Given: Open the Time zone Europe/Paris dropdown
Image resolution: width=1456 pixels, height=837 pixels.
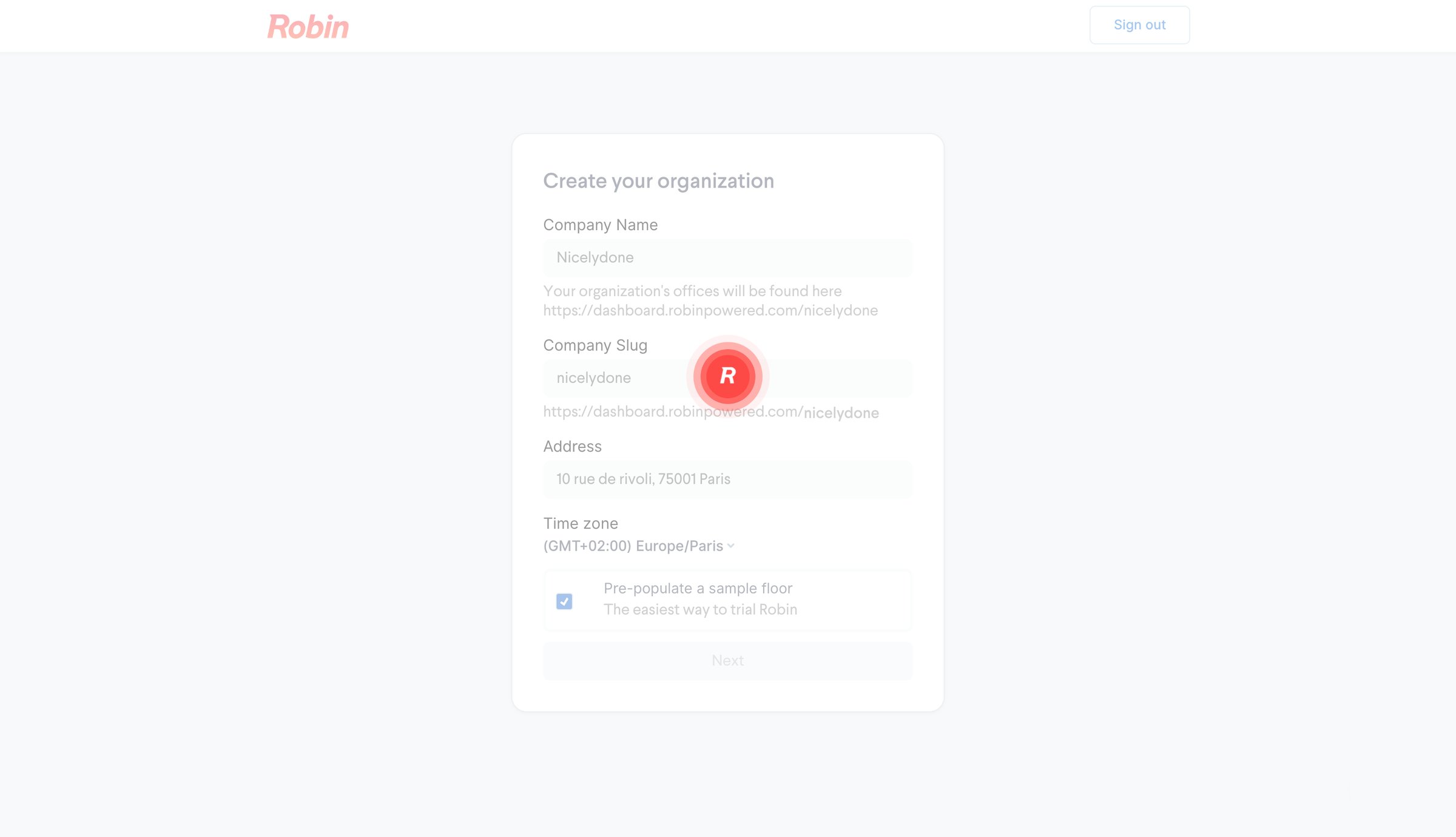Looking at the screenshot, I should (638, 546).
